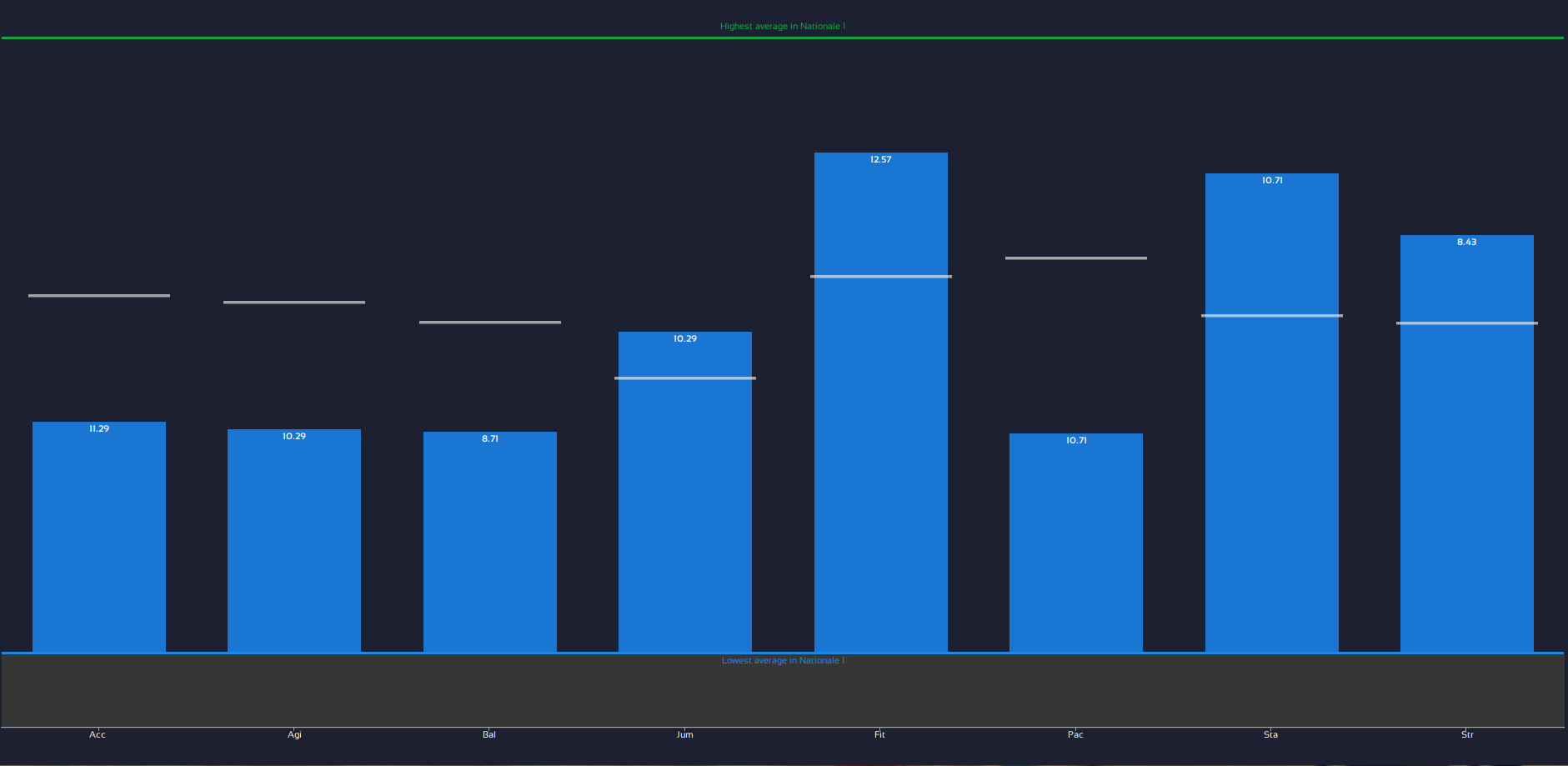Select the Str bar valued 8.43

click(x=1467, y=443)
